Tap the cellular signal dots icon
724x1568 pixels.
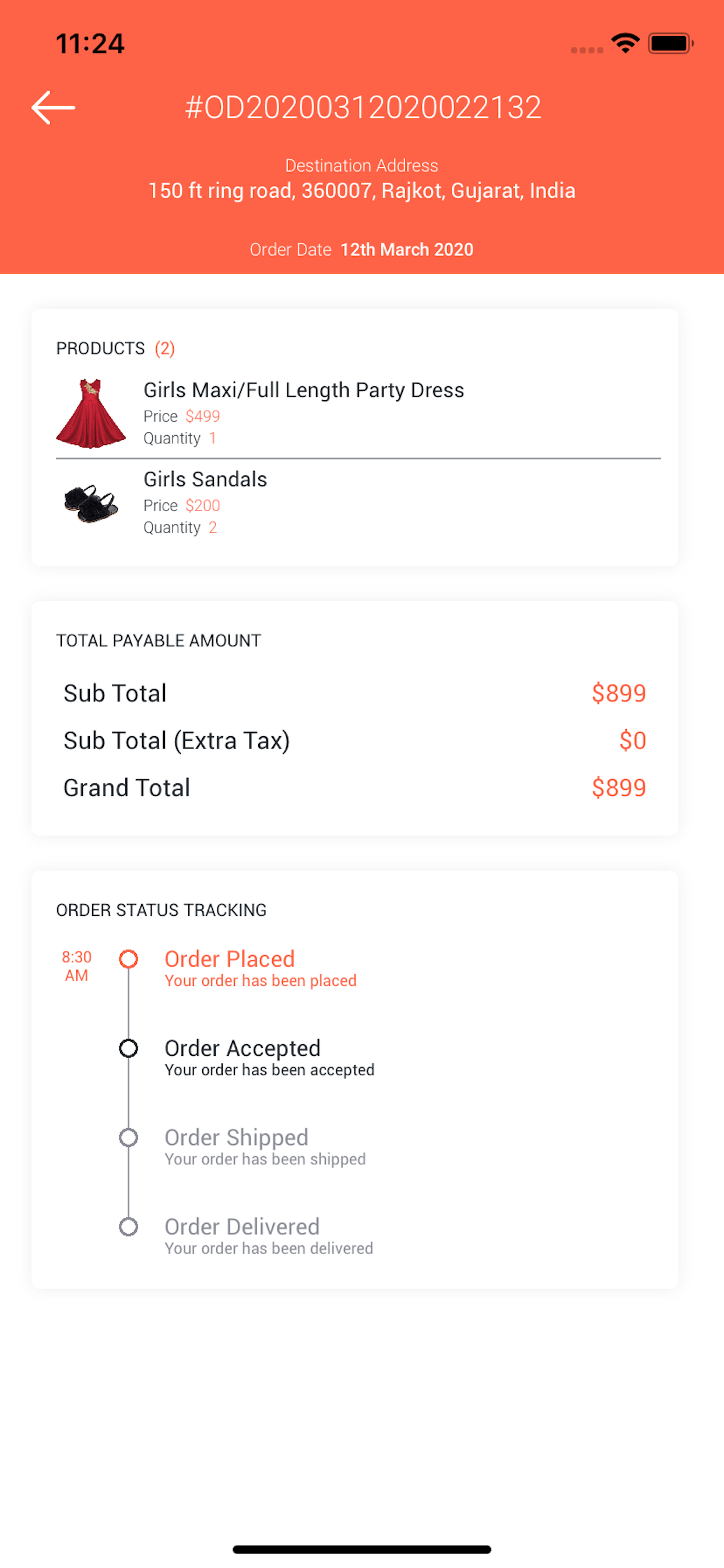586,50
